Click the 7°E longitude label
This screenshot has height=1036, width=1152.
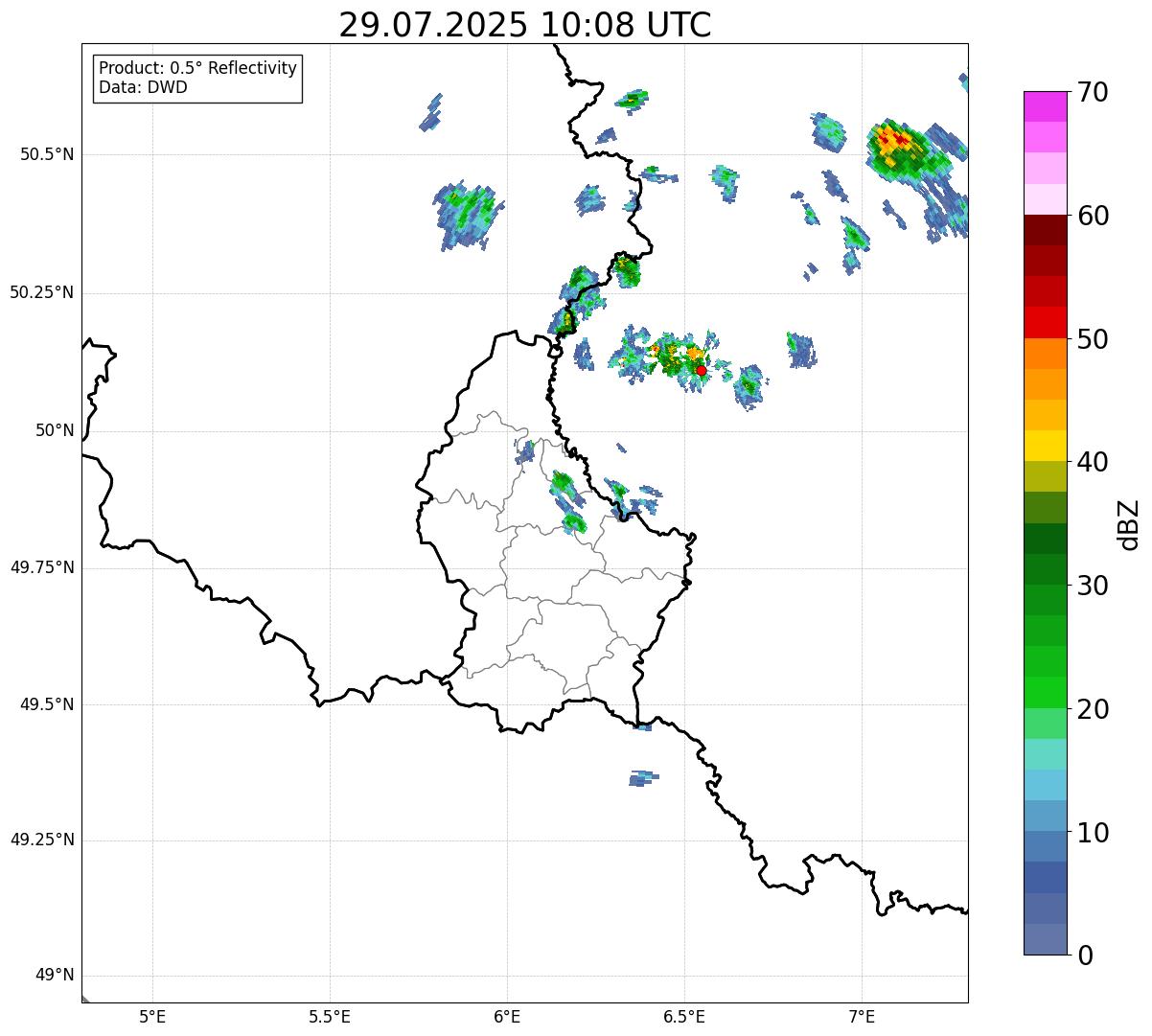[x=862, y=1017]
